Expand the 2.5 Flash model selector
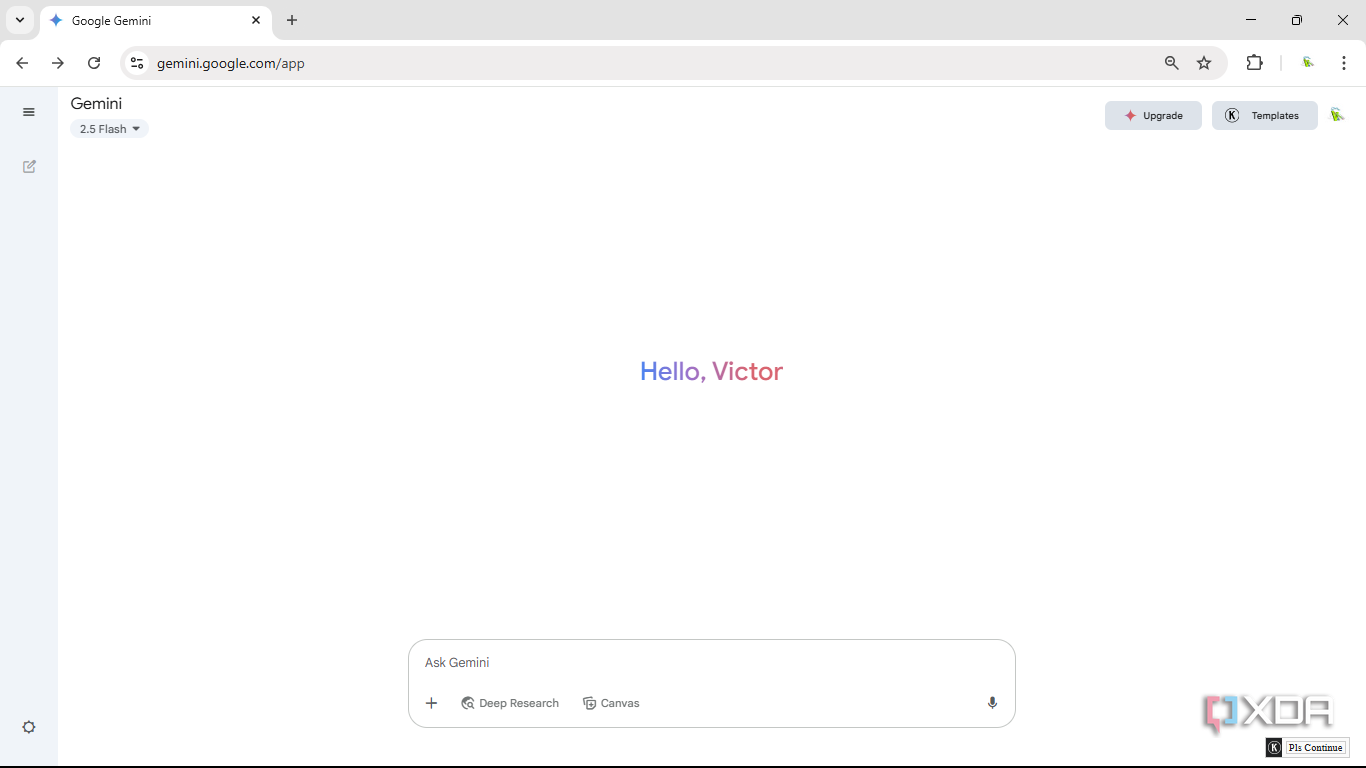The image size is (1366, 768). (x=109, y=129)
